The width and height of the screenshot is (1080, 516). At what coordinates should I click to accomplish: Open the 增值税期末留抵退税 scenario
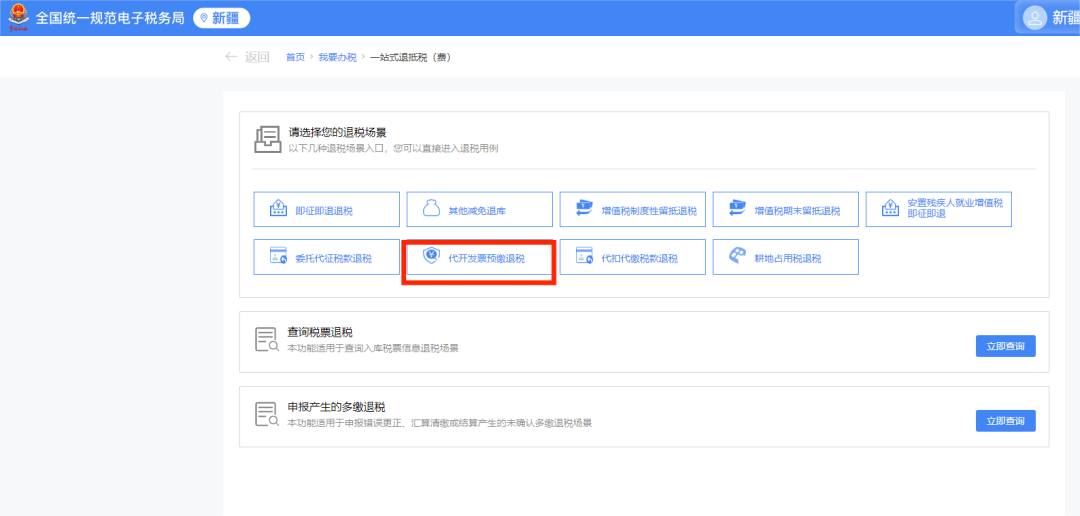click(785, 209)
